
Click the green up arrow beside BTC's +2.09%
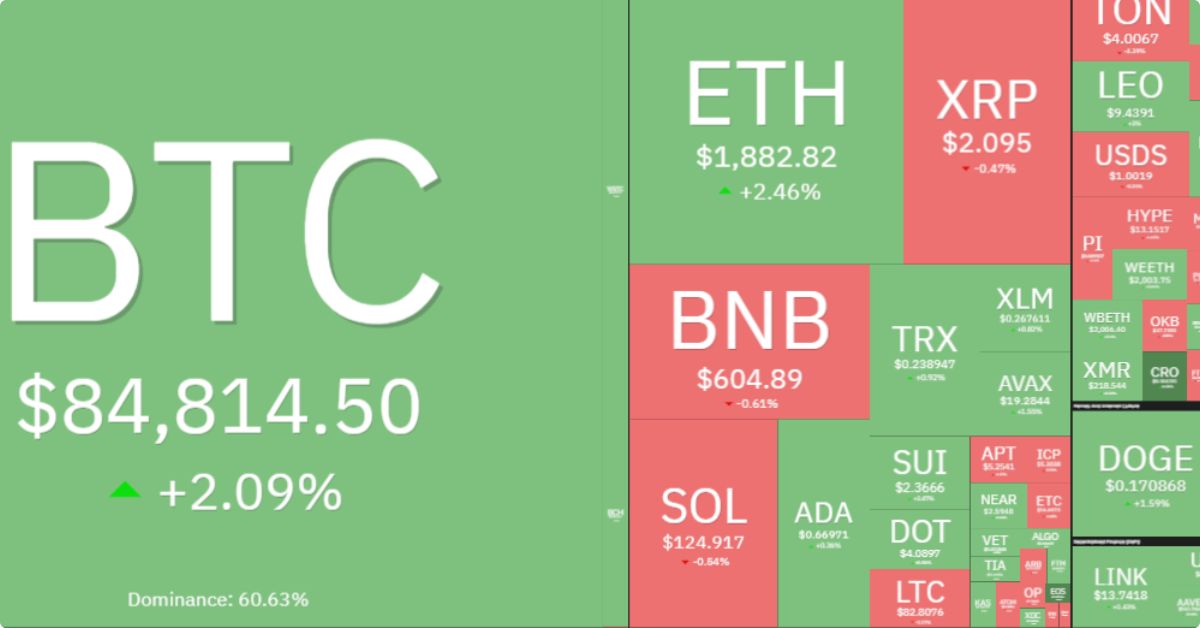click(125, 490)
